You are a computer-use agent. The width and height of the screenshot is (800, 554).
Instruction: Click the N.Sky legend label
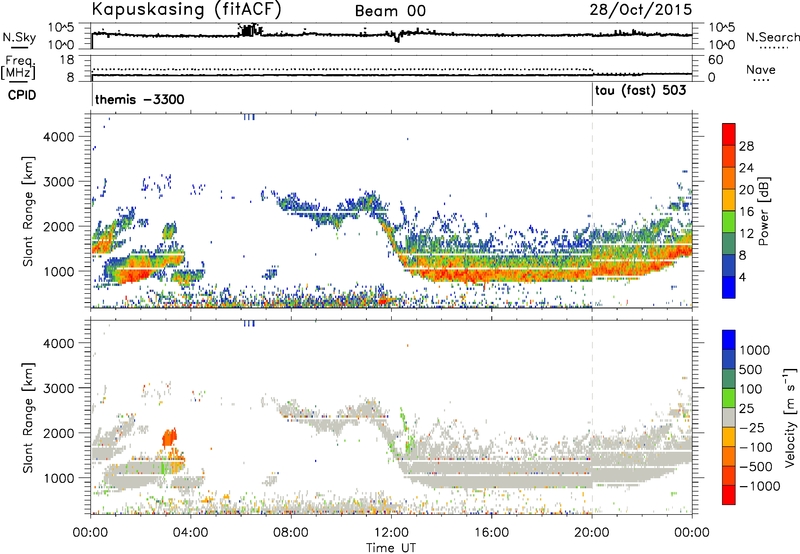pyautogui.click(x=19, y=37)
